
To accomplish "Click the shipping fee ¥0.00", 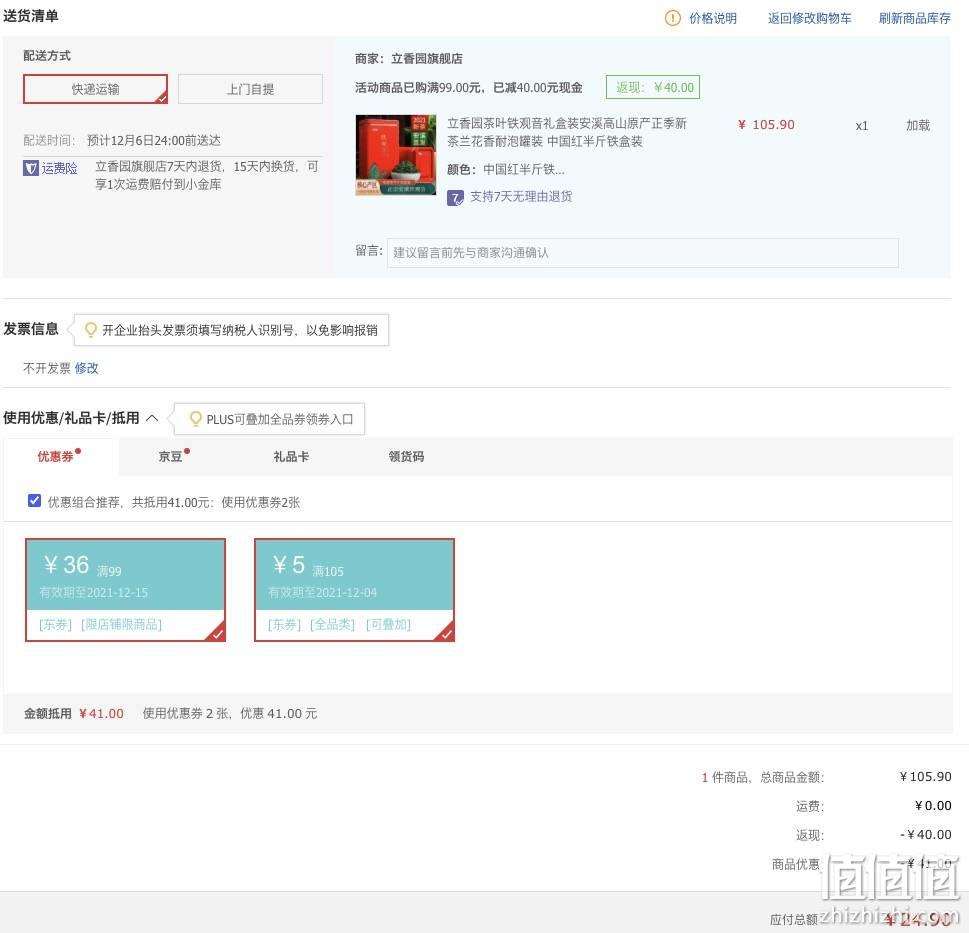I will (933, 806).
